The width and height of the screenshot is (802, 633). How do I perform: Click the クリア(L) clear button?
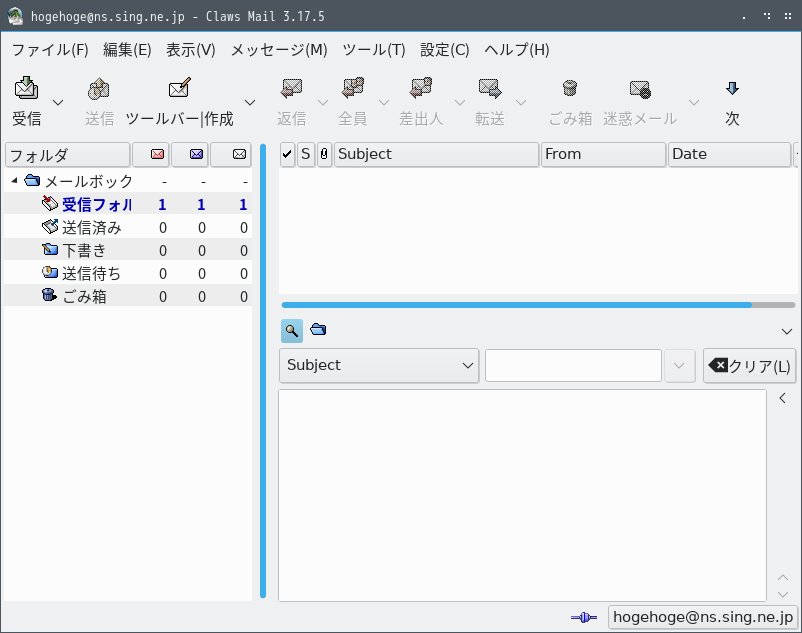coord(749,366)
